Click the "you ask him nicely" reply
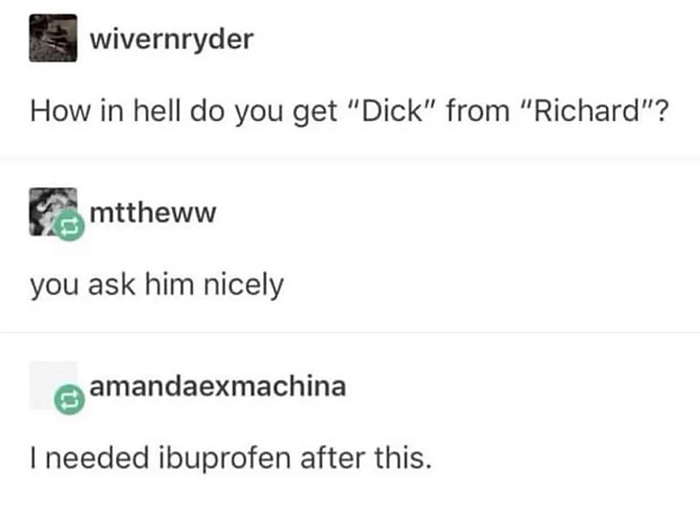Image resolution: width=700 pixels, height=512 pixels. [157, 286]
